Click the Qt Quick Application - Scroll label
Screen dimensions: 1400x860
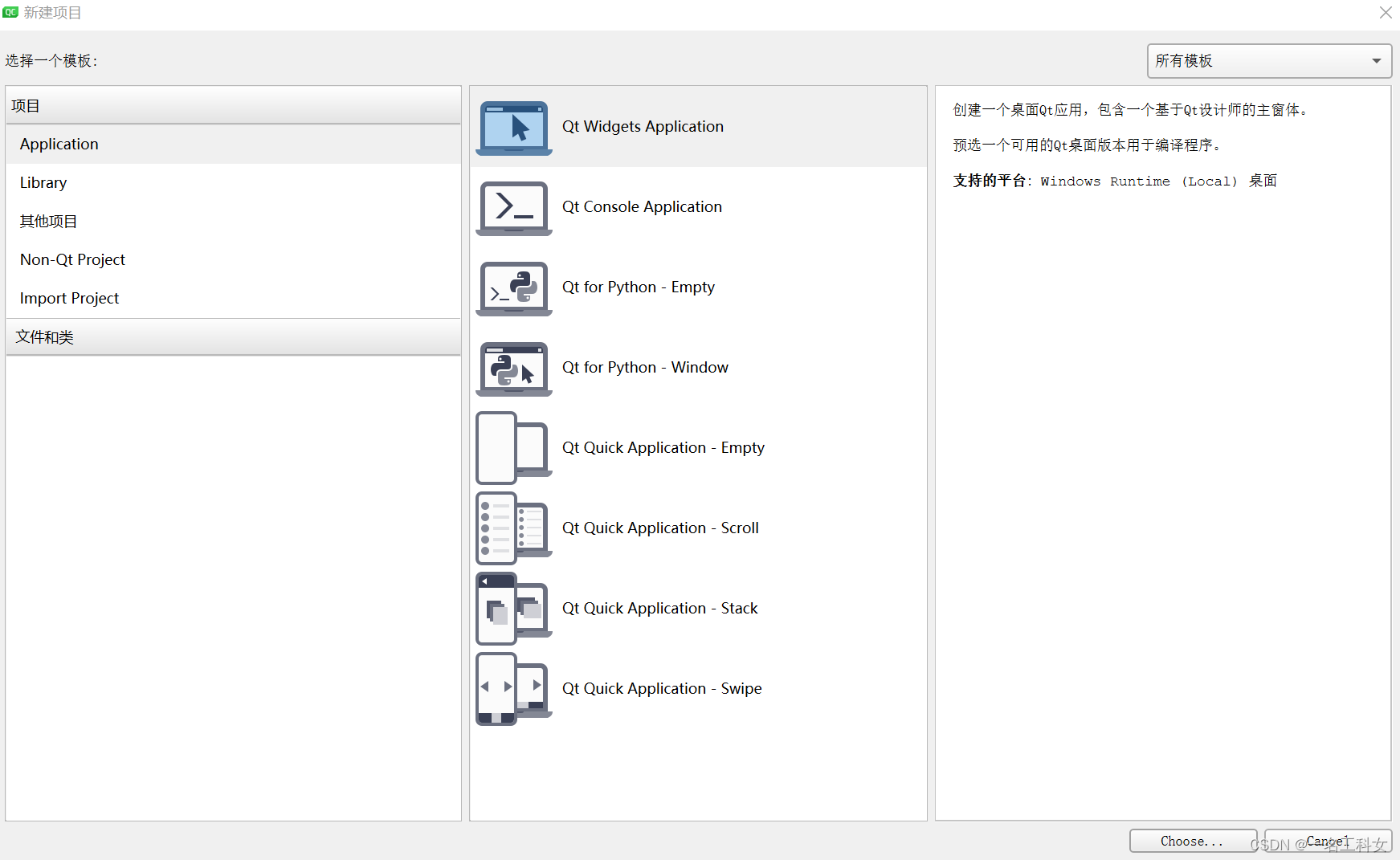(x=660, y=528)
